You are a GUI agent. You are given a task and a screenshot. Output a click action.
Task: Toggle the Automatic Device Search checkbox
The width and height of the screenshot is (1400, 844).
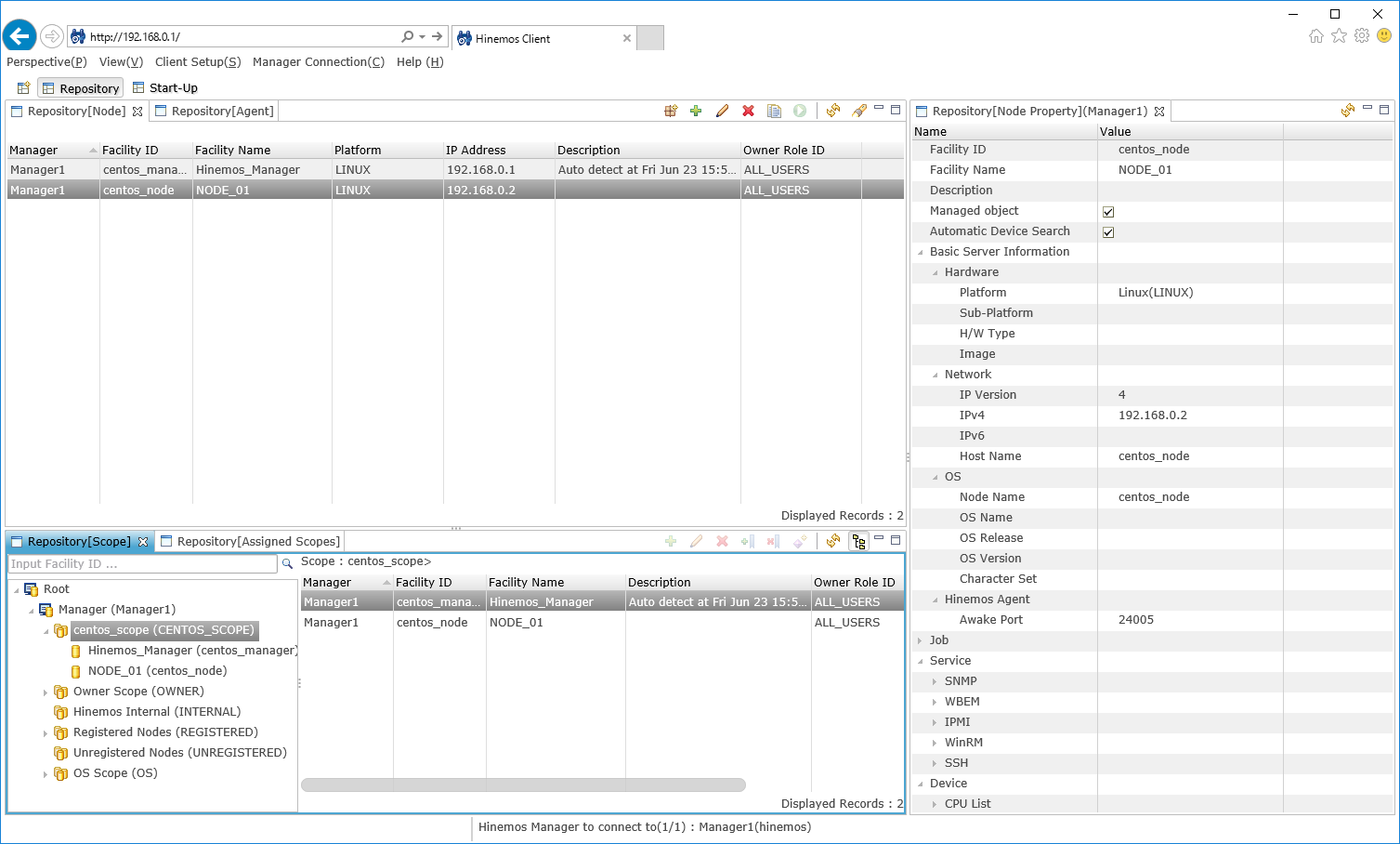[x=1108, y=232]
